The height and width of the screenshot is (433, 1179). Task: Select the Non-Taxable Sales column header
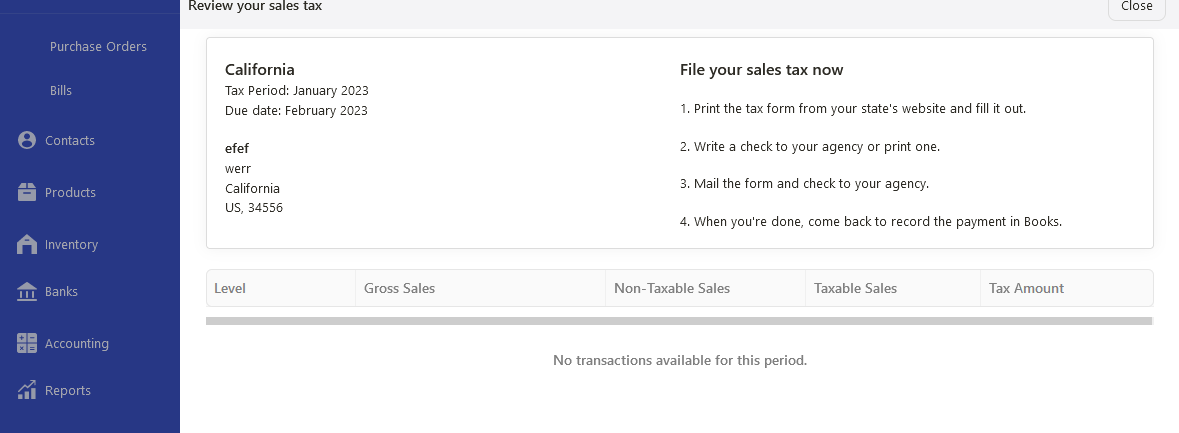(705, 288)
